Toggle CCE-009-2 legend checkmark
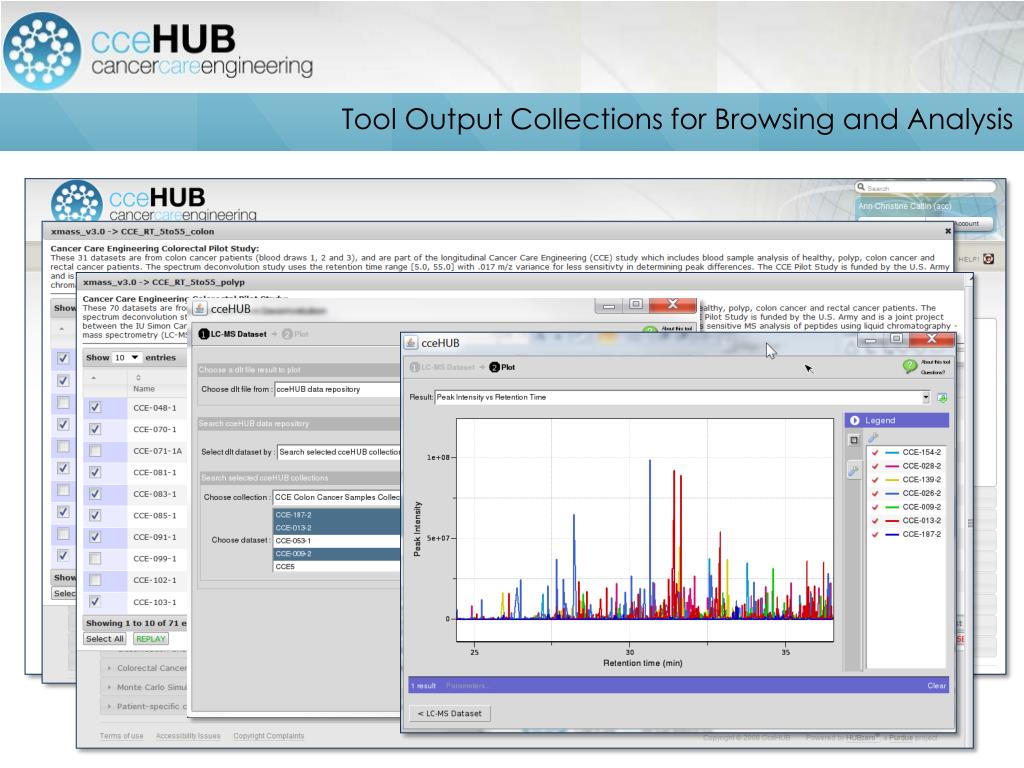This screenshot has width=1024, height=768. (x=875, y=507)
